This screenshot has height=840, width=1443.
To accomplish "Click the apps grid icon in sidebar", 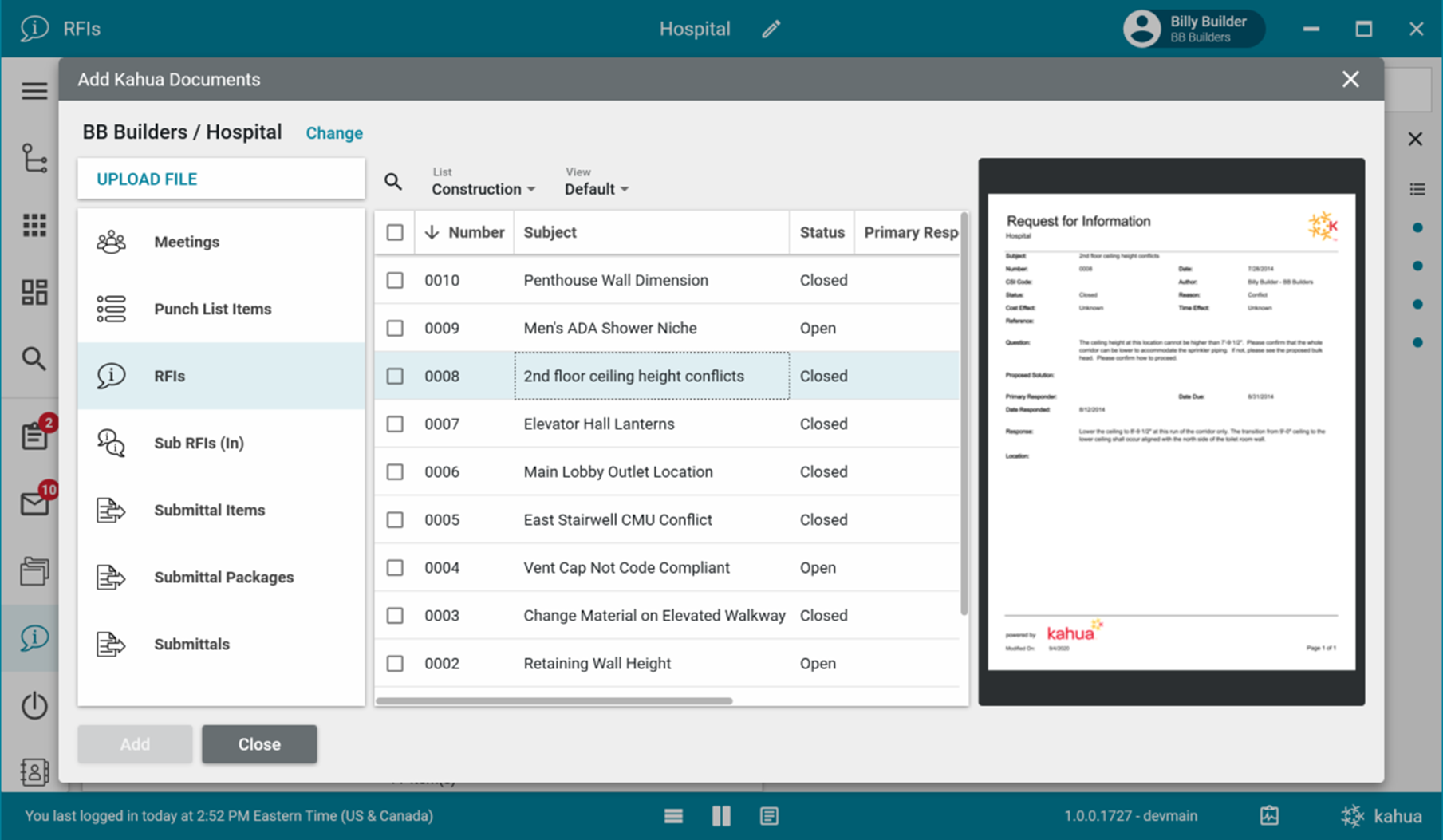I will (x=34, y=225).
